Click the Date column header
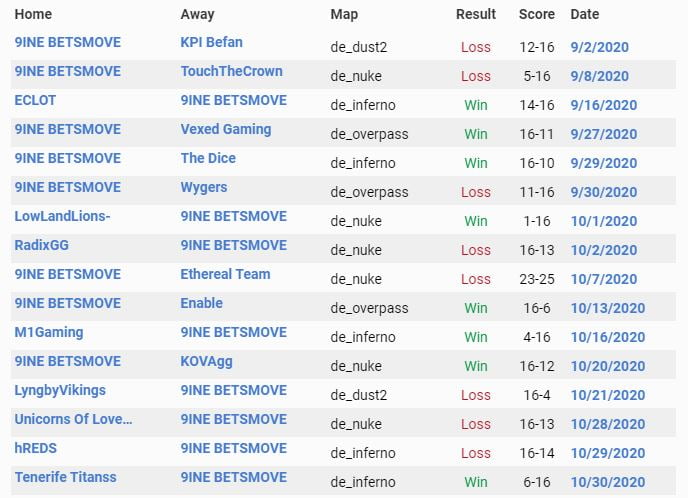Image resolution: width=688 pixels, height=498 pixels. coord(584,15)
